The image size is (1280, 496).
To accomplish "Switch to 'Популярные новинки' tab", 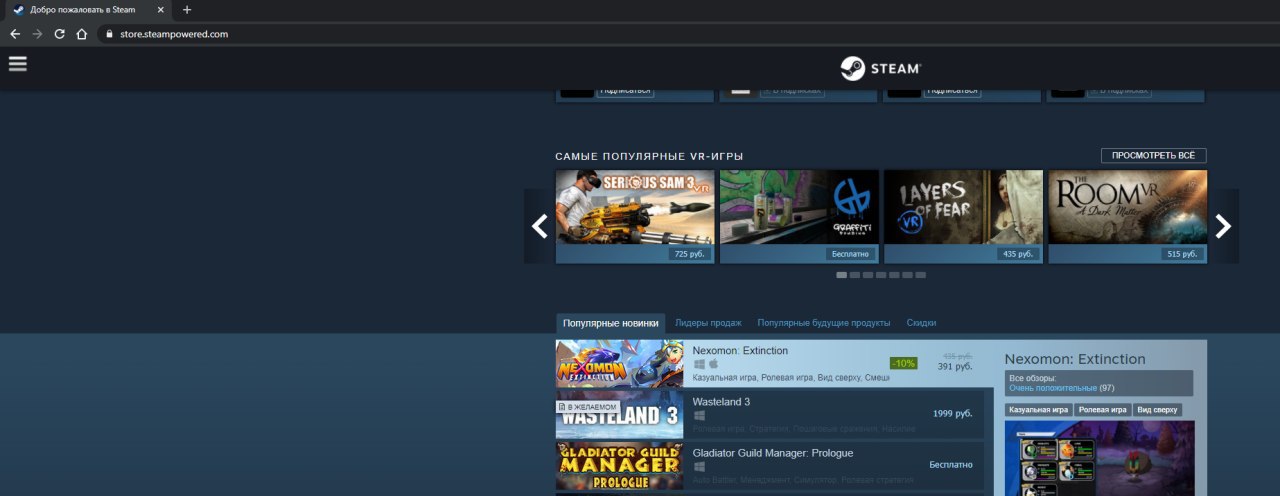I will [x=610, y=323].
